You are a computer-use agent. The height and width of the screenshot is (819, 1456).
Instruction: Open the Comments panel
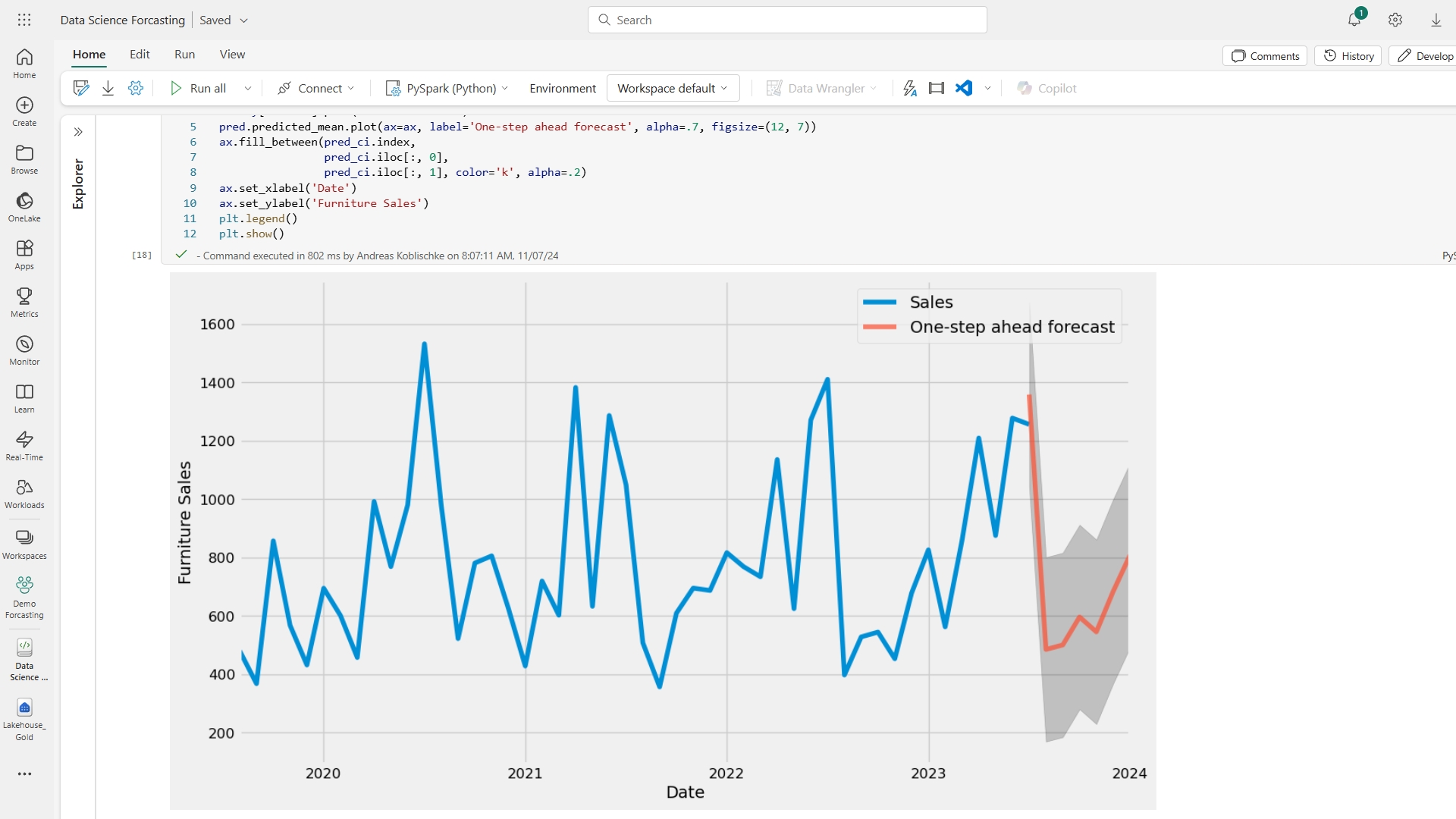click(x=1265, y=55)
